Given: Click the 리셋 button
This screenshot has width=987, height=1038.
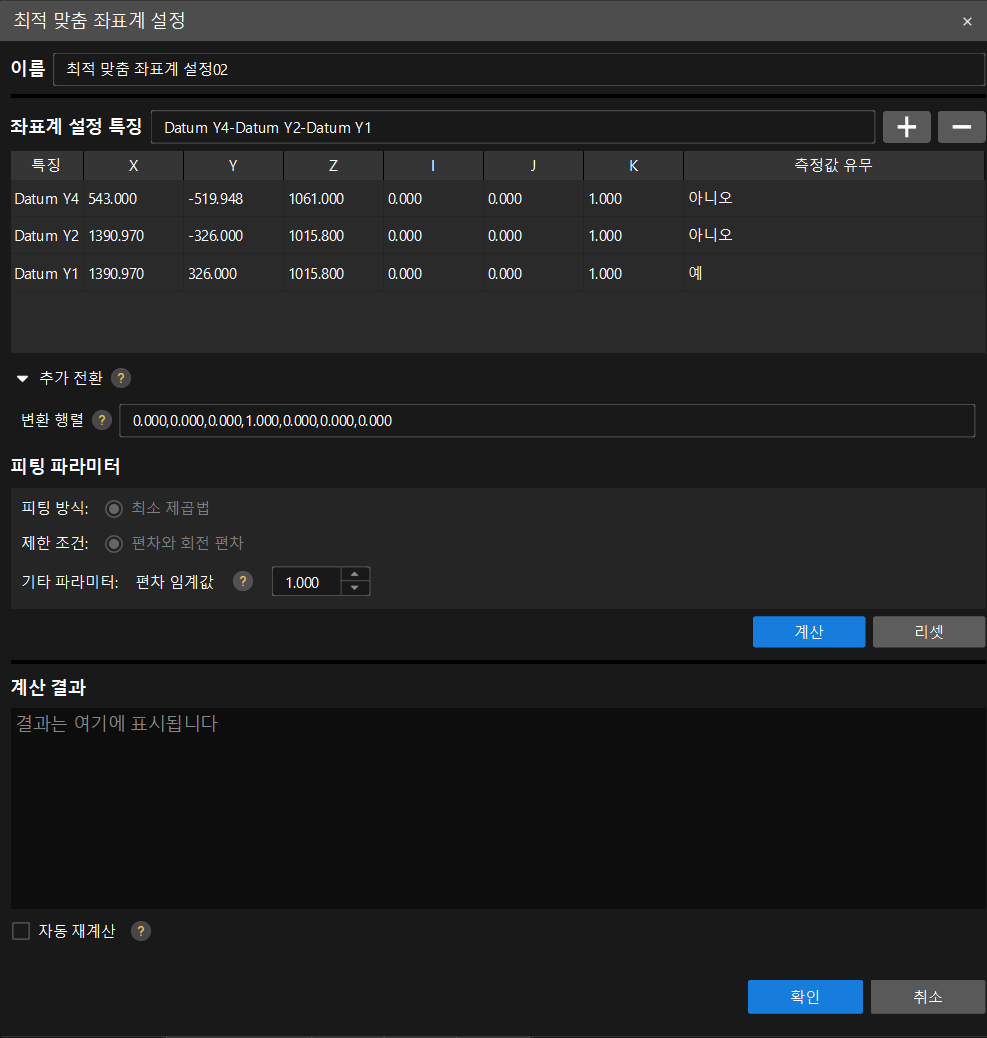Looking at the screenshot, I should (x=929, y=632).
